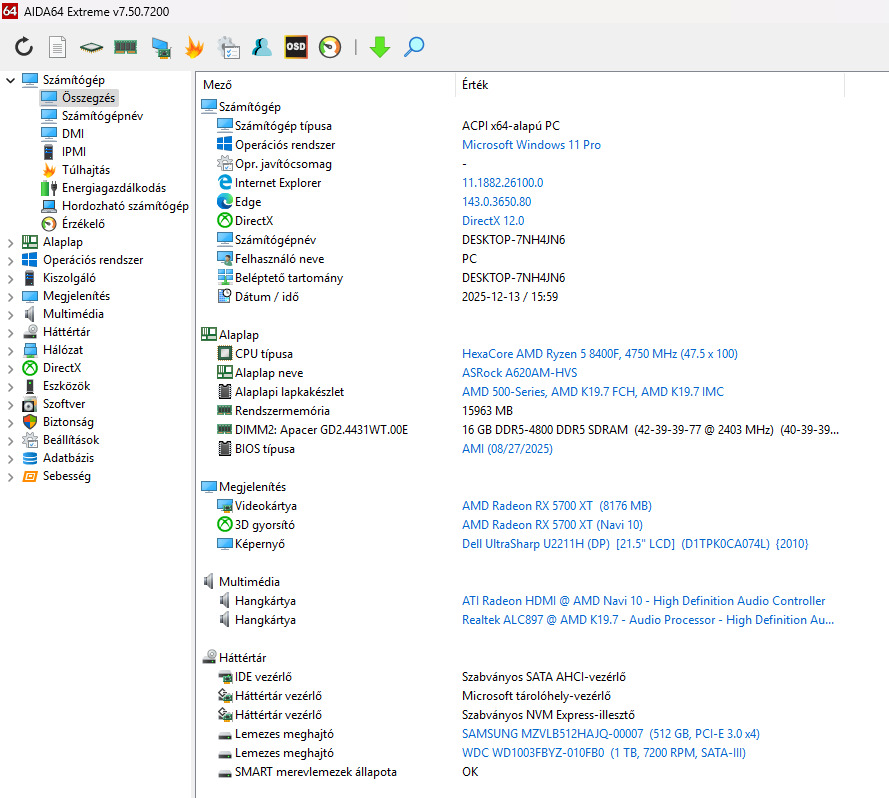
Task: Open the ATI Radeon HDMI audio link
Action: 644,601
